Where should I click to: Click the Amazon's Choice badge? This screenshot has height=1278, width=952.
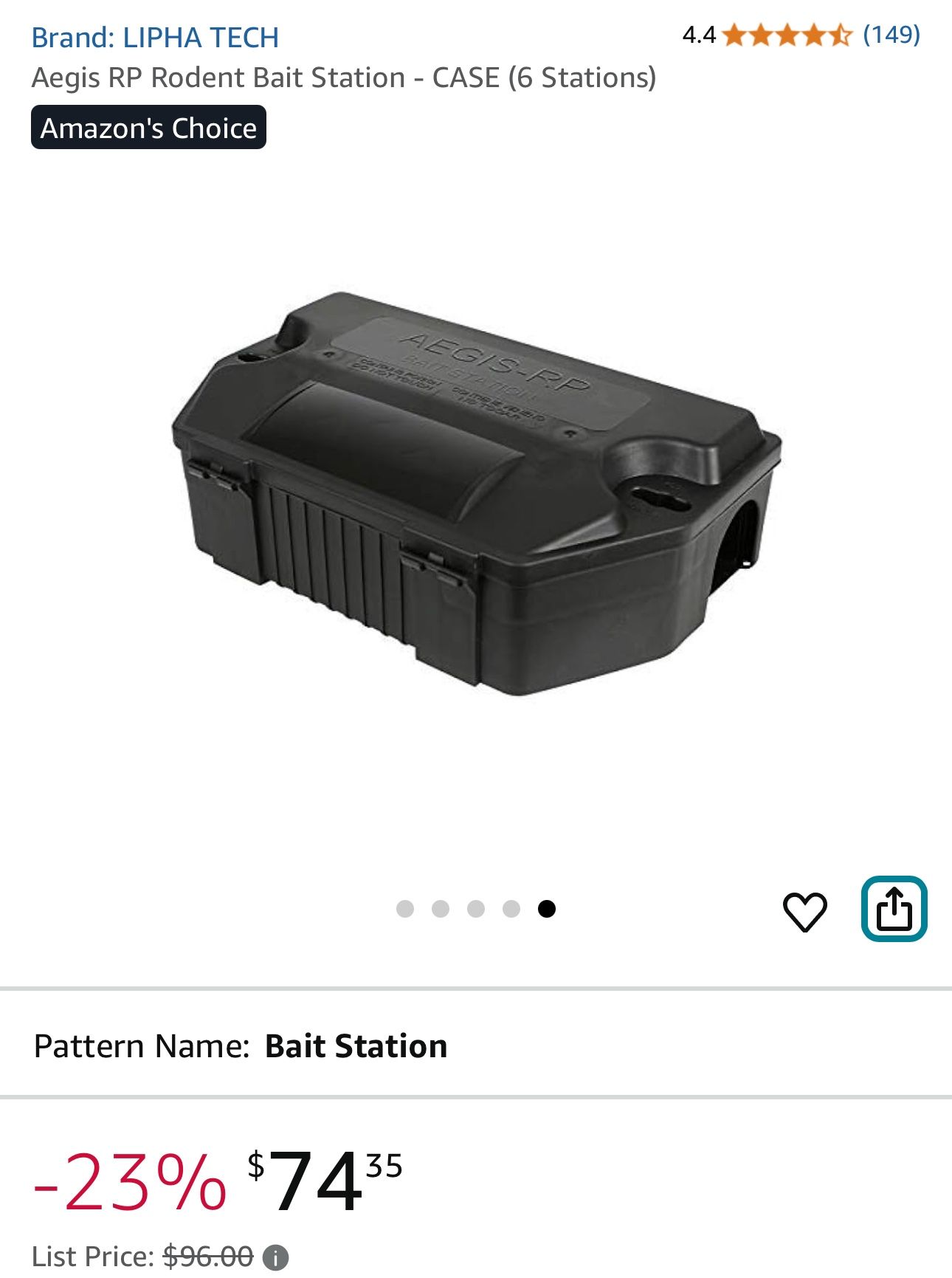click(148, 128)
